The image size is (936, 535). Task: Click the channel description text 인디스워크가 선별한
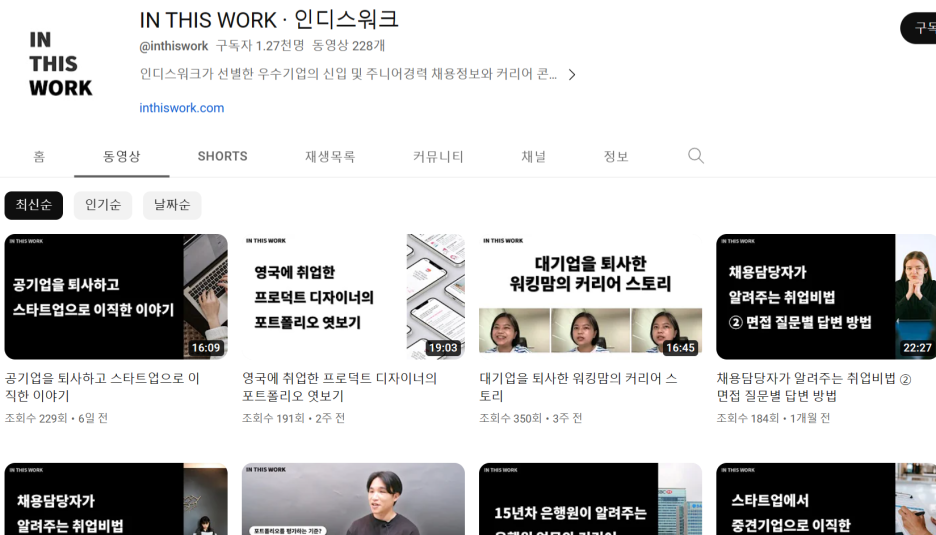[348, 74]
